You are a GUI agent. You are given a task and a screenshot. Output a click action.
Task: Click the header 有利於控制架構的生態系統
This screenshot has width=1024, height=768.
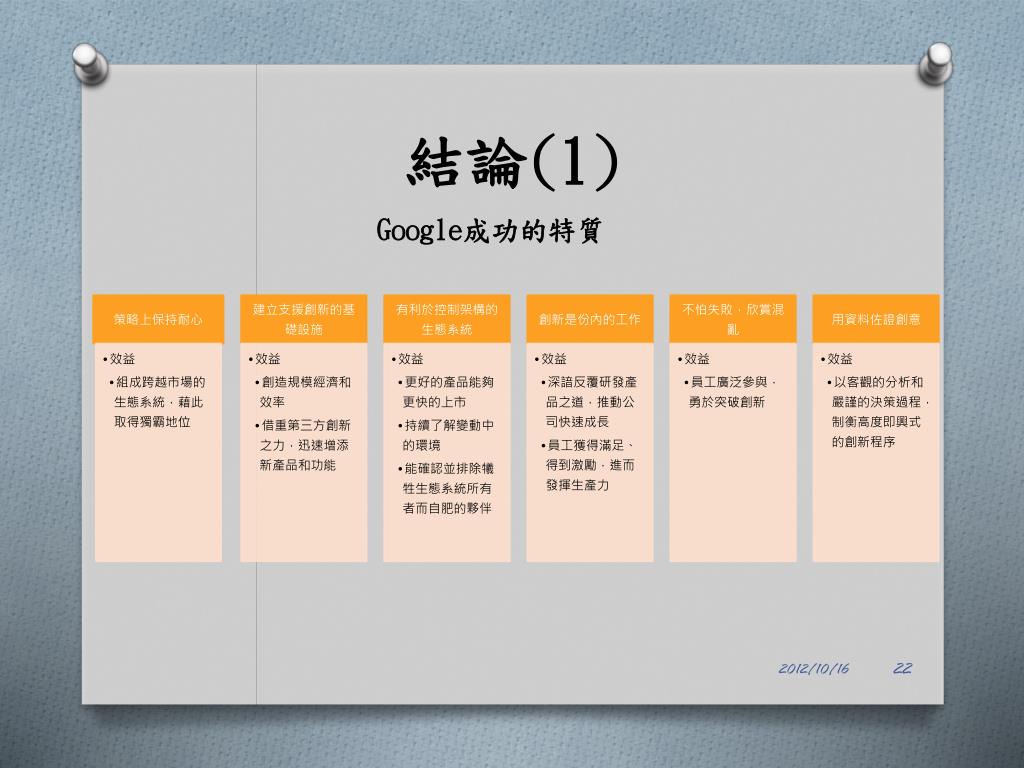click(x=447, y=319)
